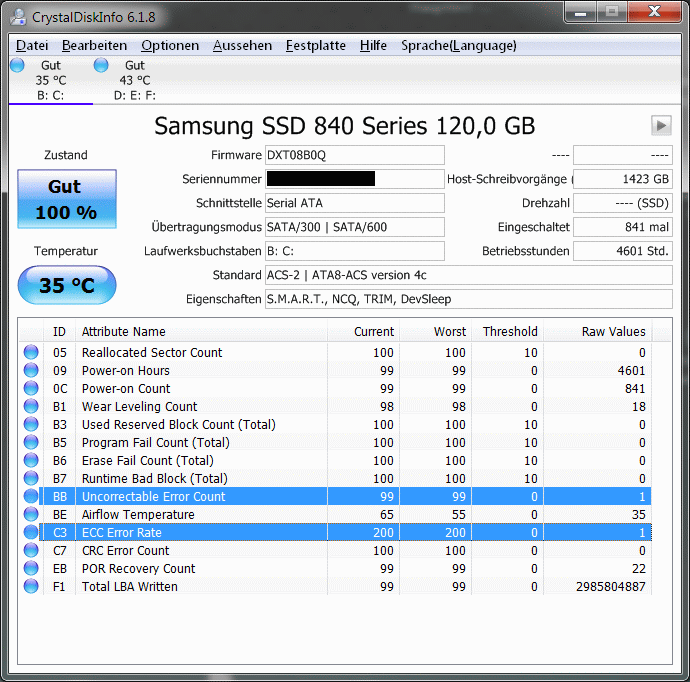
Task: Select the ECC Error Rate attribute name
Action: [122, 532]
